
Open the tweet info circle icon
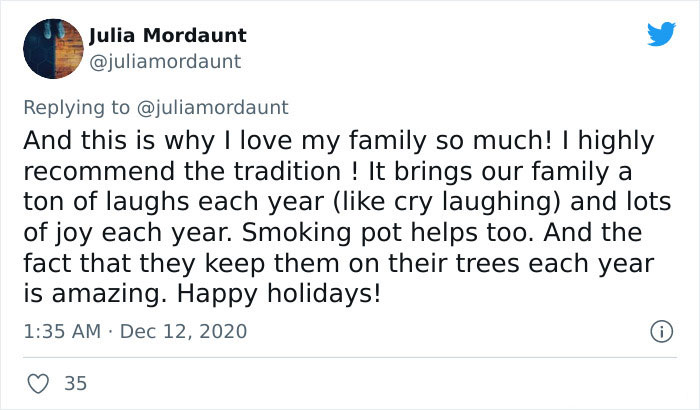[661, 330]
